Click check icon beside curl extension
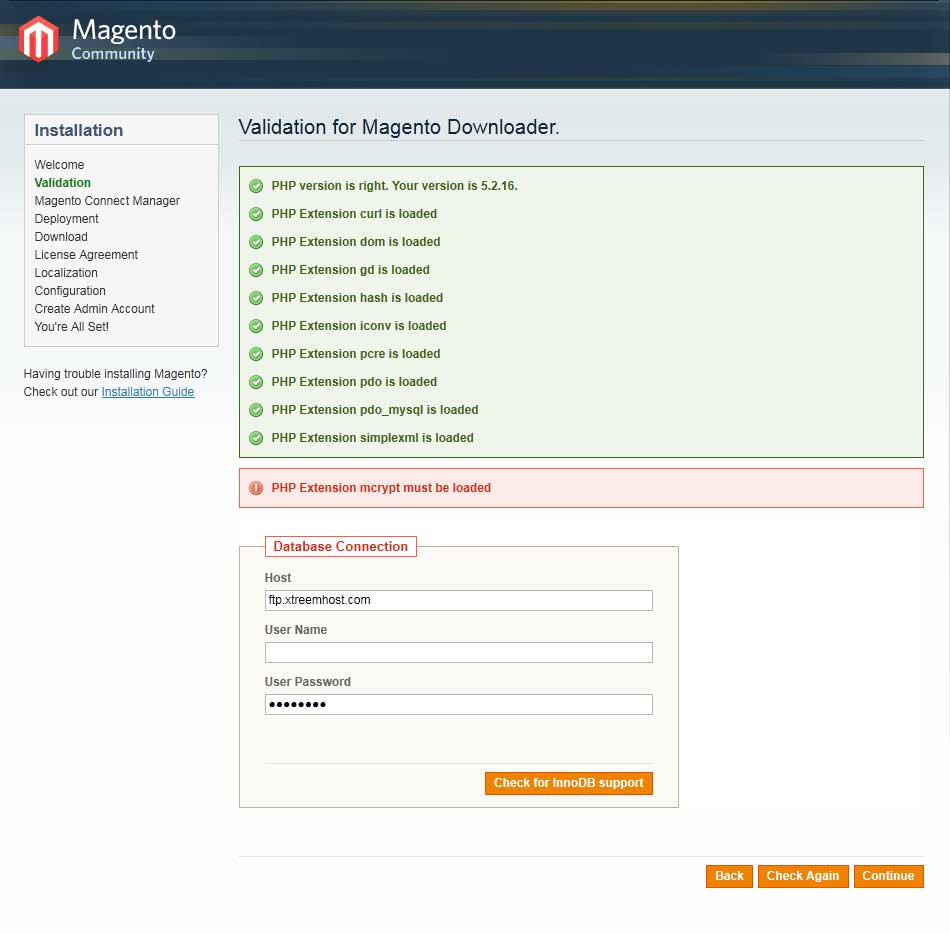950x934 pixels. point(256,214)
